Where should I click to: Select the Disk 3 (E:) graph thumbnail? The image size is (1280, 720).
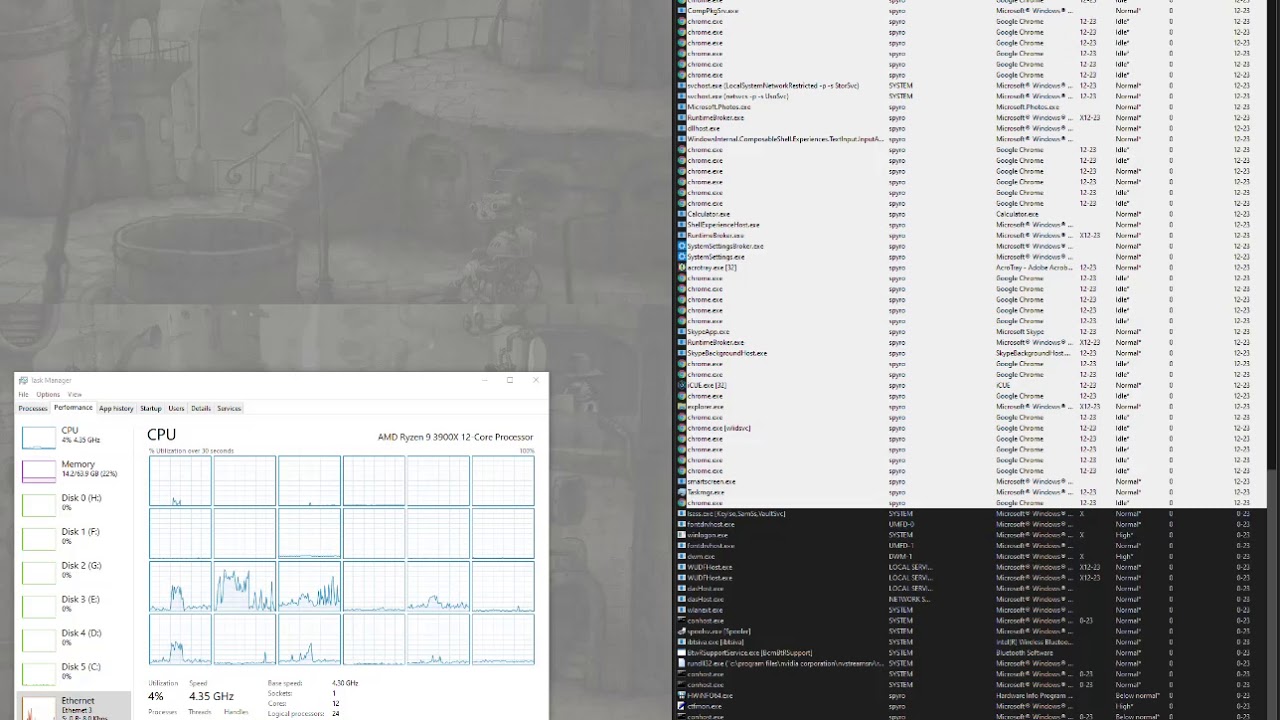pos(39,606)
